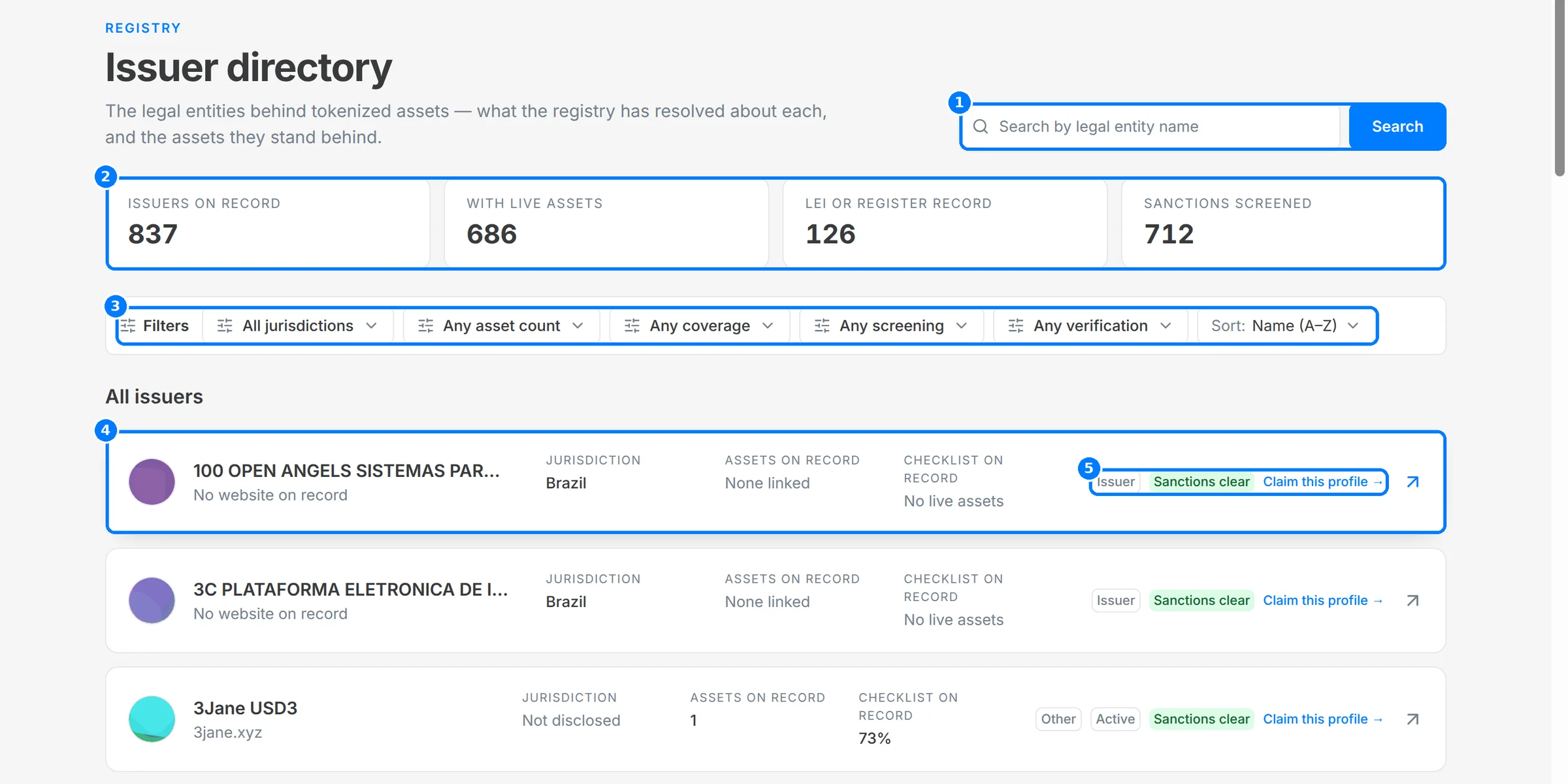Open the All jurisdictions dropdown
Image resolution: width=1568 pixels, height=784 pixels.
298,325
